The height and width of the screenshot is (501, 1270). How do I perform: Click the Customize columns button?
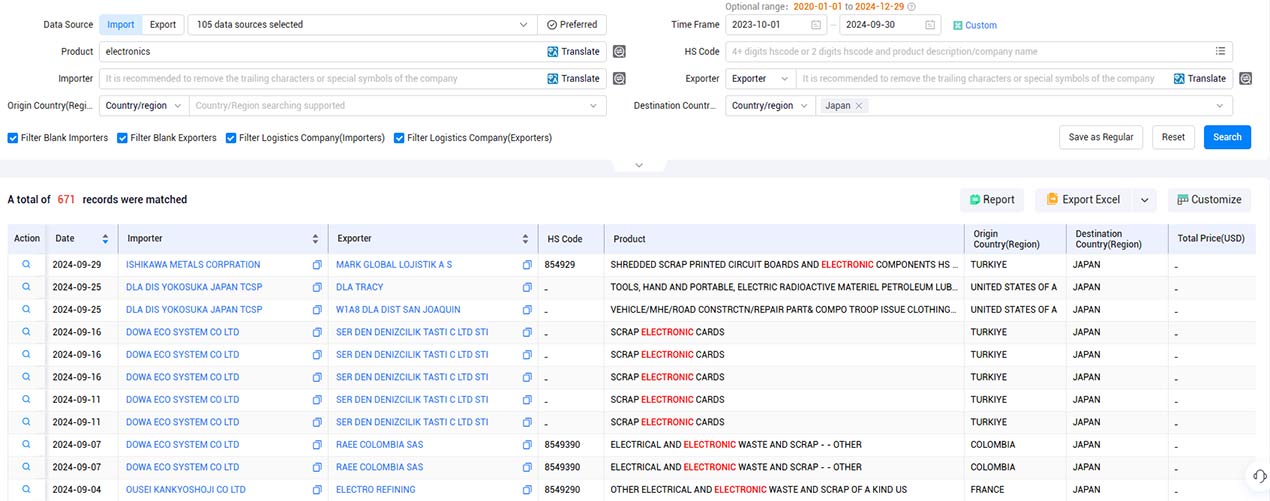tap(1209, 200)
